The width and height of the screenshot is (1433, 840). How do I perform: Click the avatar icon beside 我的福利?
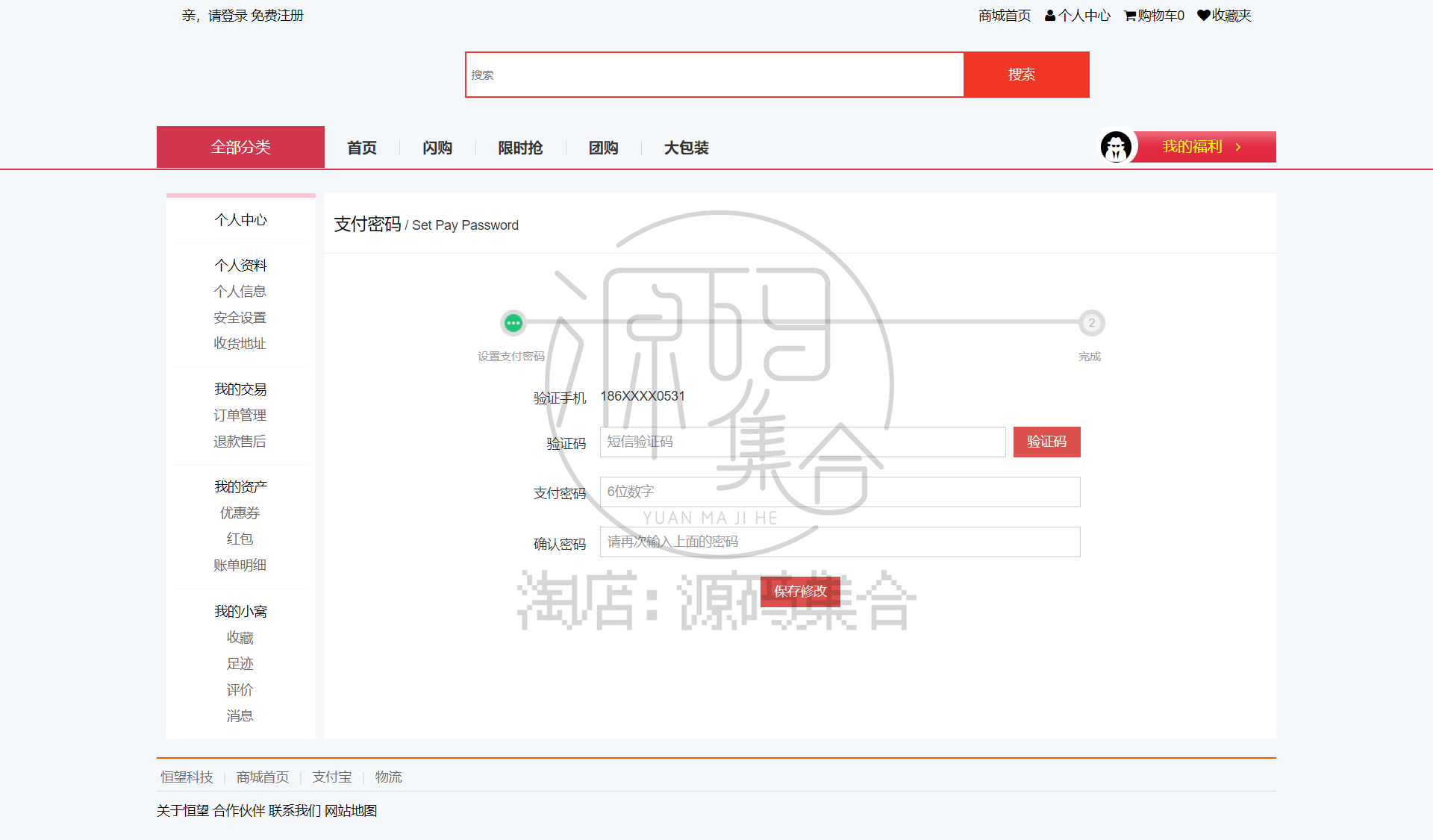point(1117,147)
